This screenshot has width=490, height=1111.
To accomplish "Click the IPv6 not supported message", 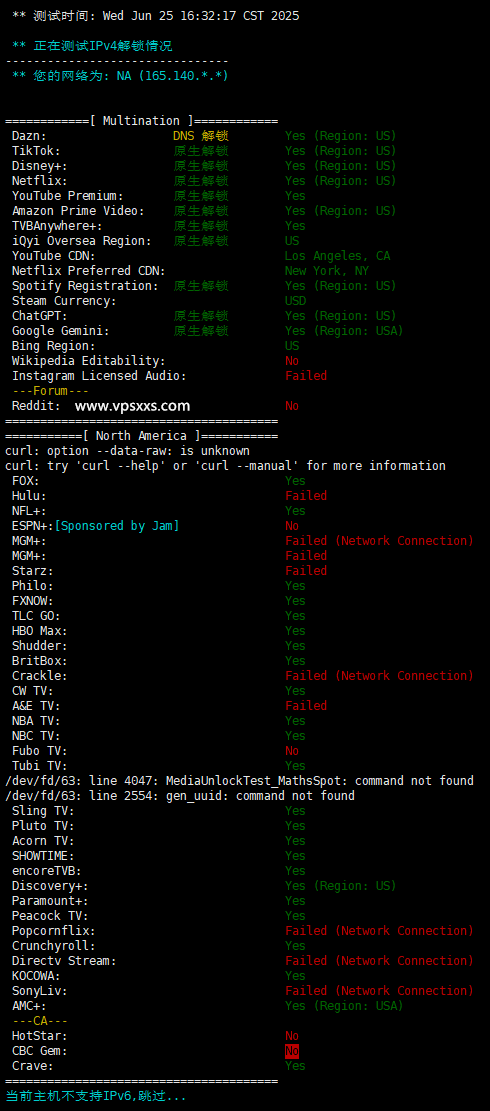I will click(x=96, y=1096).
